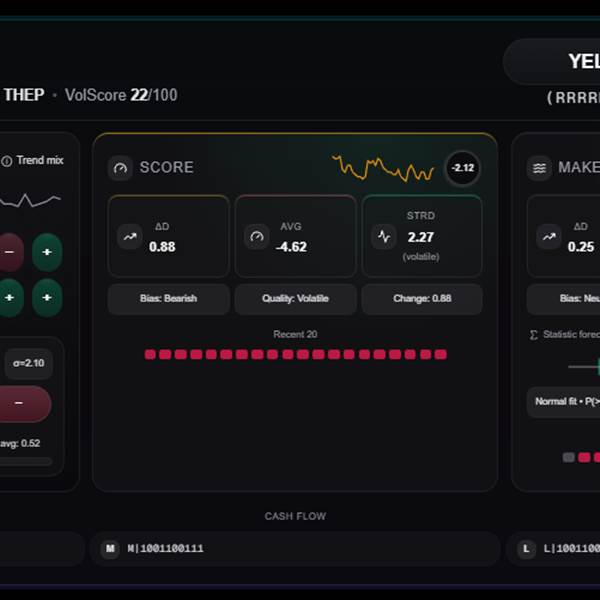Click the σ=2.10 chip
Screen dimensions: 600x600
[29, 363]
